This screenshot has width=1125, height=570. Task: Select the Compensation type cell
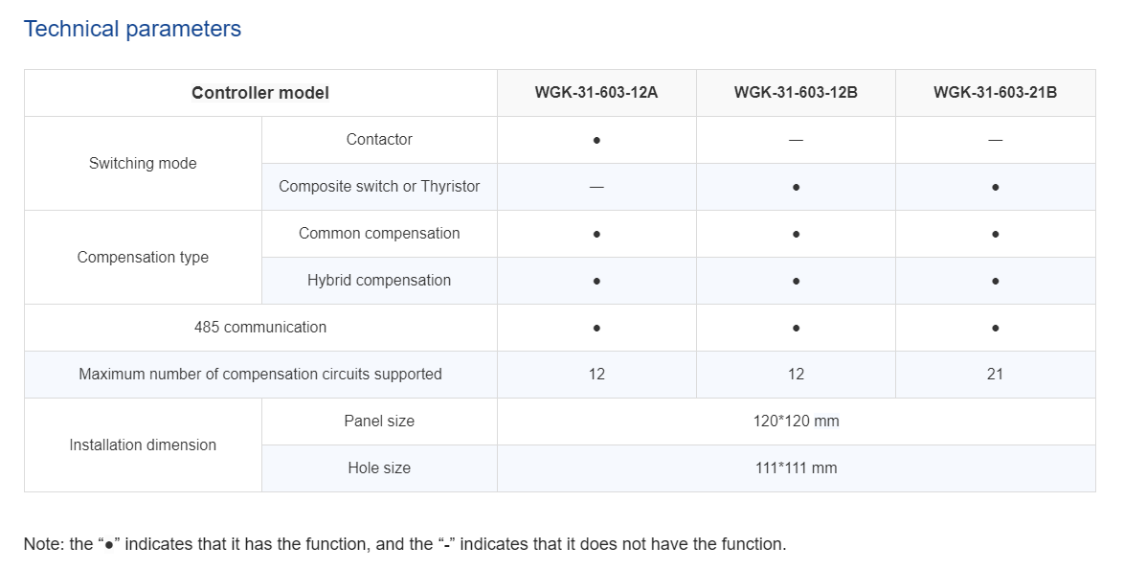143,257
